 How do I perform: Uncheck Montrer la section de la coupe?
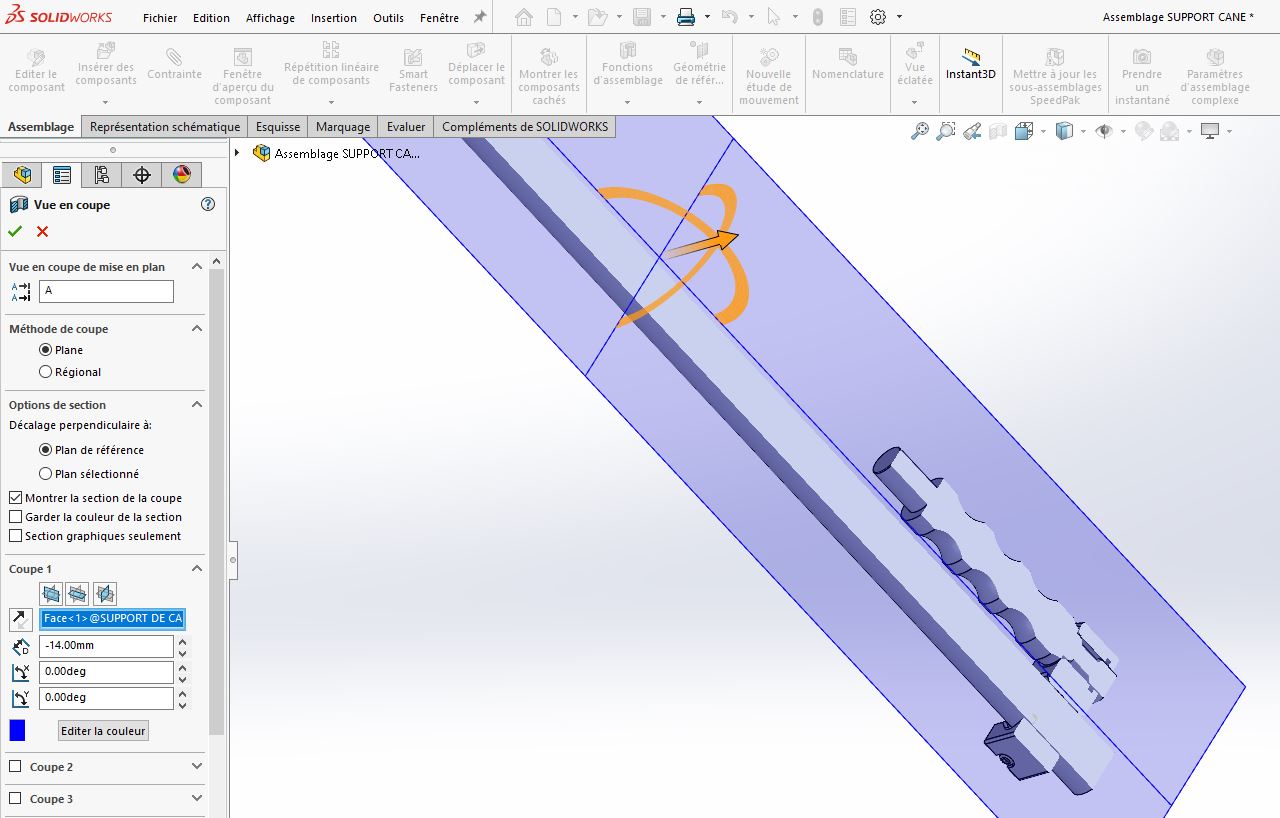pos(15,498)
